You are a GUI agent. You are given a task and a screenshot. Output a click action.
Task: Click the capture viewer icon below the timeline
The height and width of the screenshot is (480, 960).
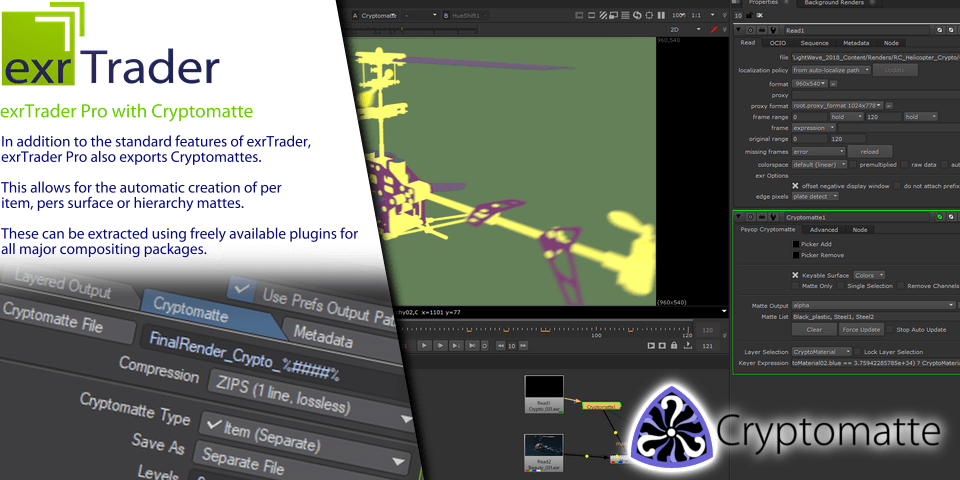tap(662, 345)
